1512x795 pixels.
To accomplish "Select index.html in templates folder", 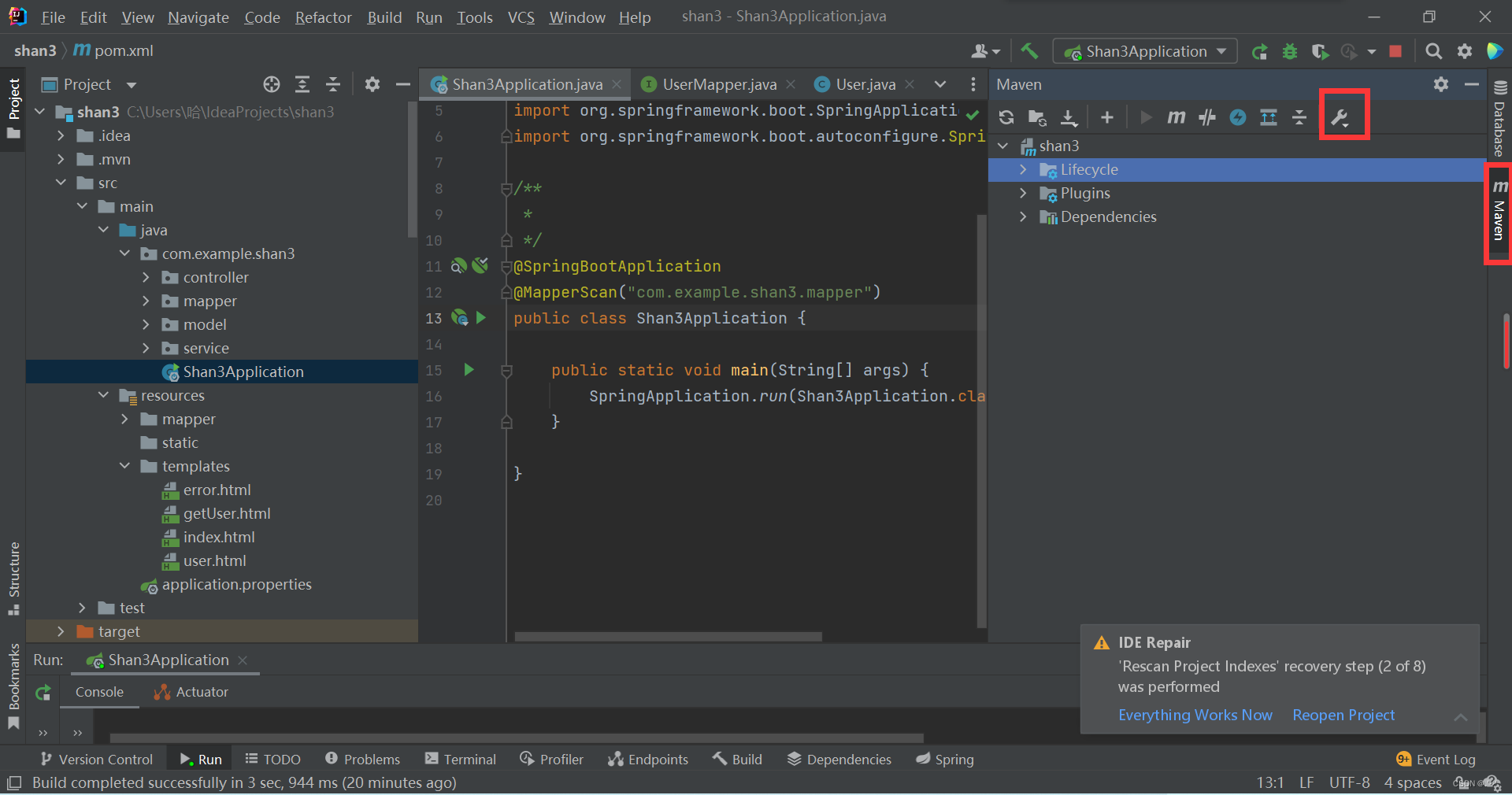I will (x=209, y=537).
